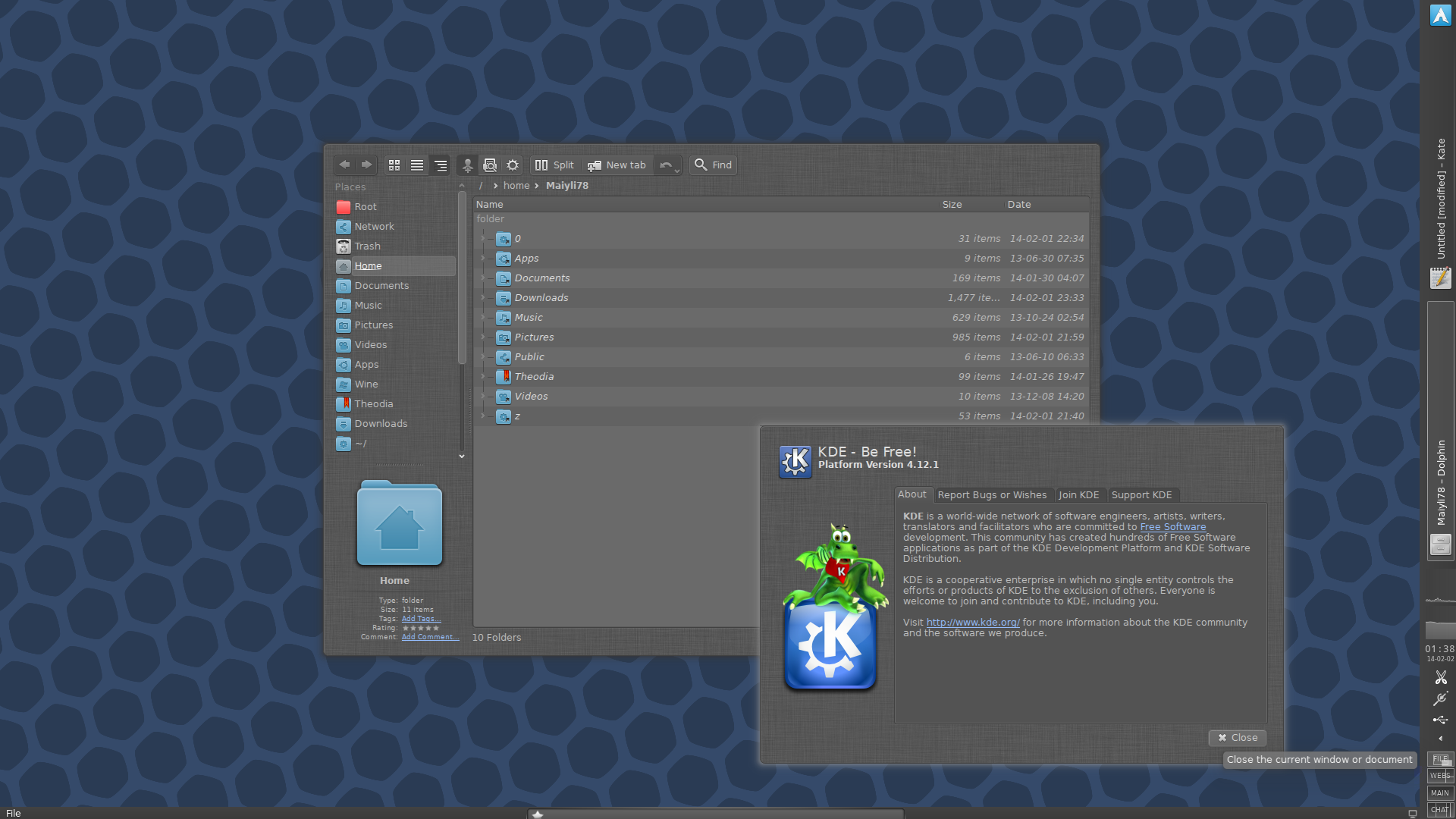The image size is (1456, 819).
Task: Expand the Pictures folder row
Action: [483, 337]
